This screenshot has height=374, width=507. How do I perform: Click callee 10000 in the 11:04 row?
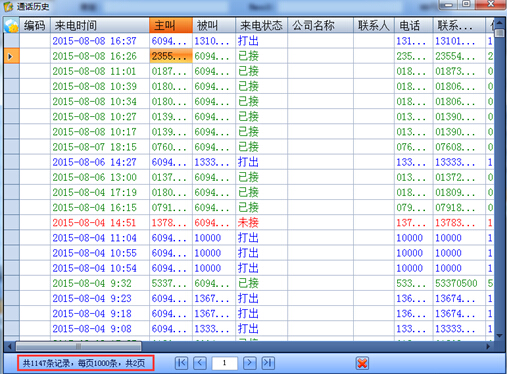click(214, 238)
